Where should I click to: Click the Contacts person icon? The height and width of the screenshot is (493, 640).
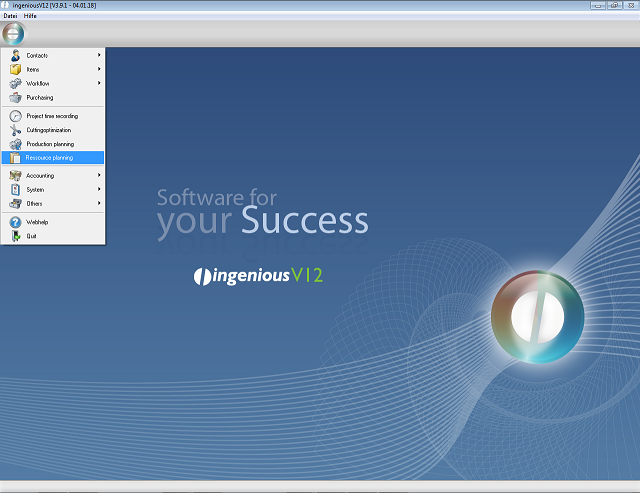(15, 55)
